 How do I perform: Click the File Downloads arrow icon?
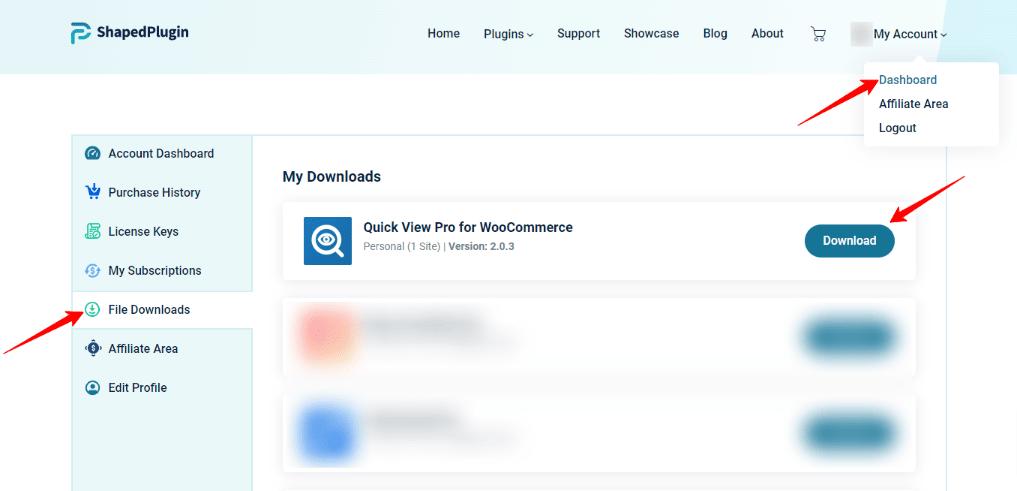(93, 310)
